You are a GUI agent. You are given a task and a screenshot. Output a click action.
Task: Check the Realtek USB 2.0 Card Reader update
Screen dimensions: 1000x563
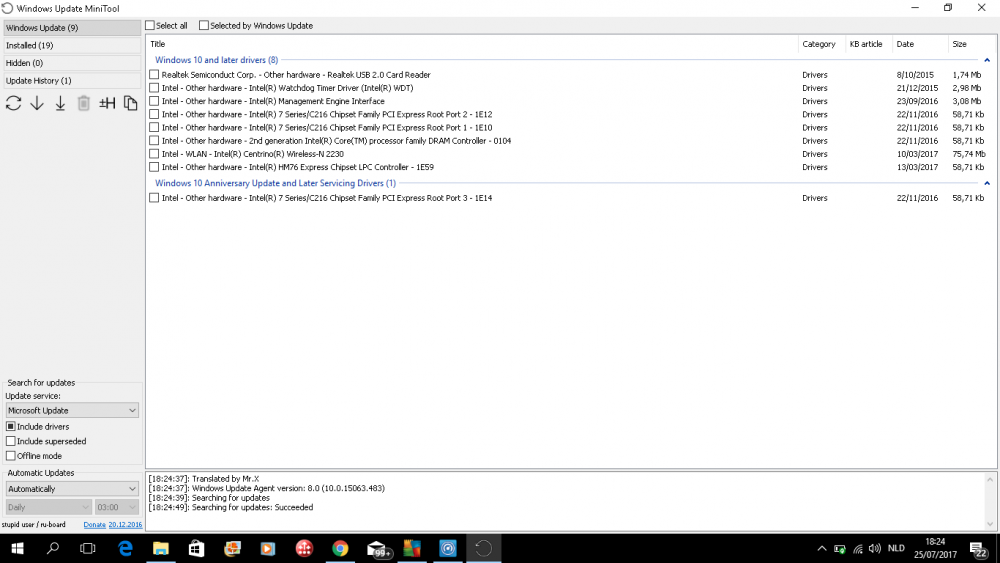[x=154, y=75]
